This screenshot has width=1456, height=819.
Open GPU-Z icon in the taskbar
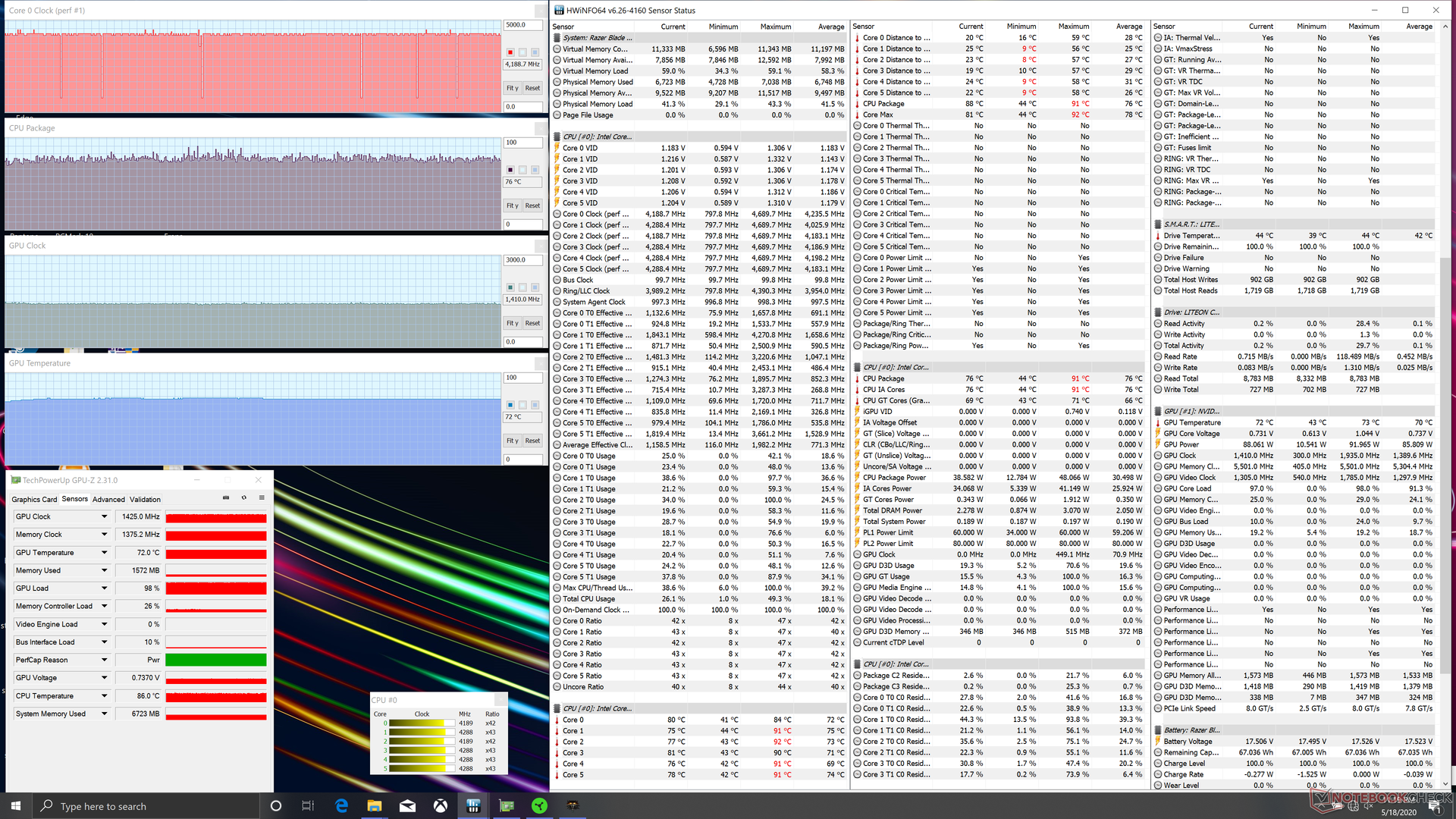coord(507,806)
